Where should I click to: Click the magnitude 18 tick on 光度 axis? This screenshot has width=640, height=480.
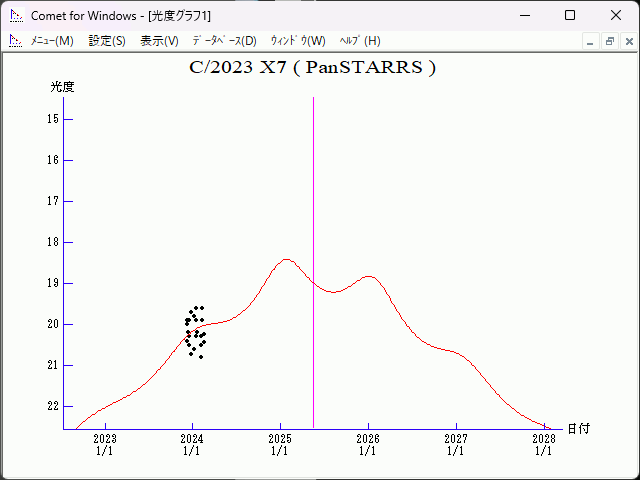(68, 242)
